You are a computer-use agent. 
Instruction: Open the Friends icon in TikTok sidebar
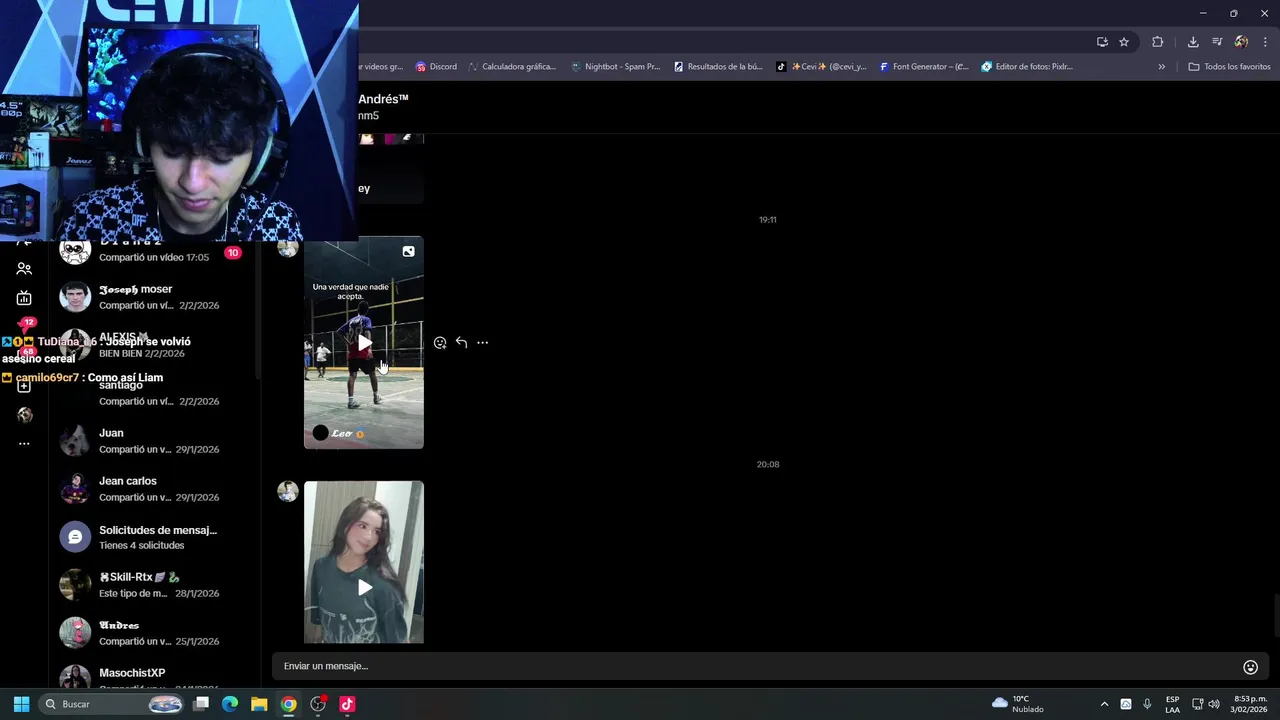[24, 269]
